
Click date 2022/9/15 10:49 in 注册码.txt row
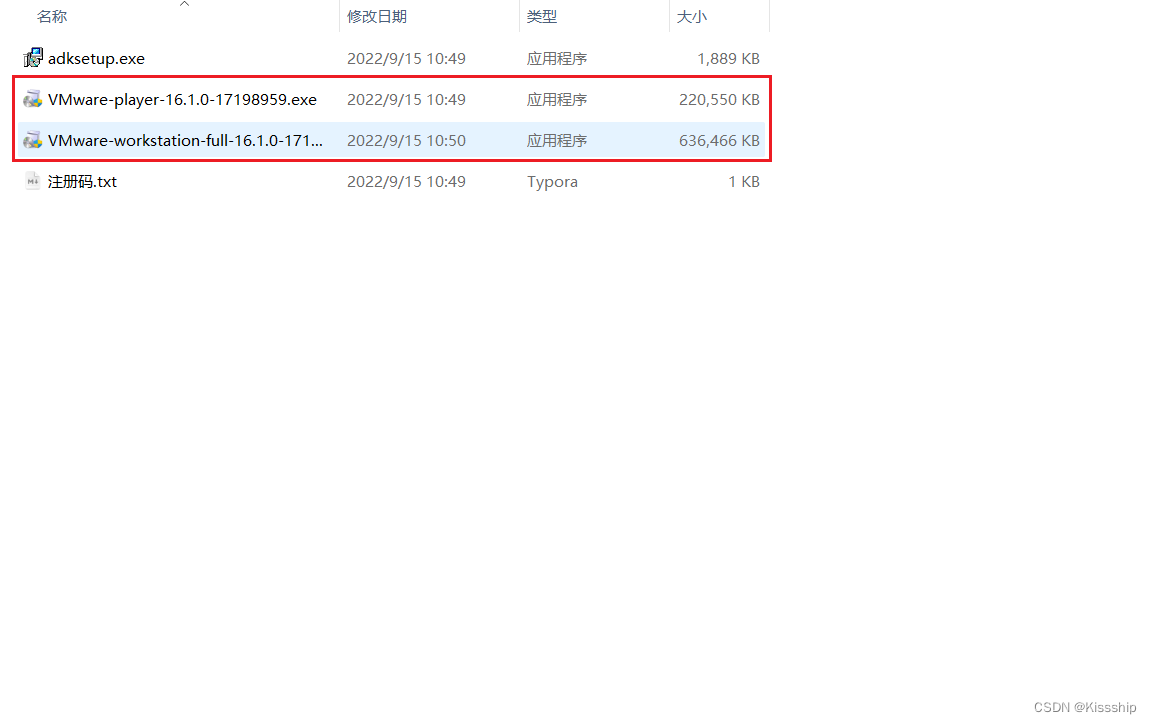406,182
